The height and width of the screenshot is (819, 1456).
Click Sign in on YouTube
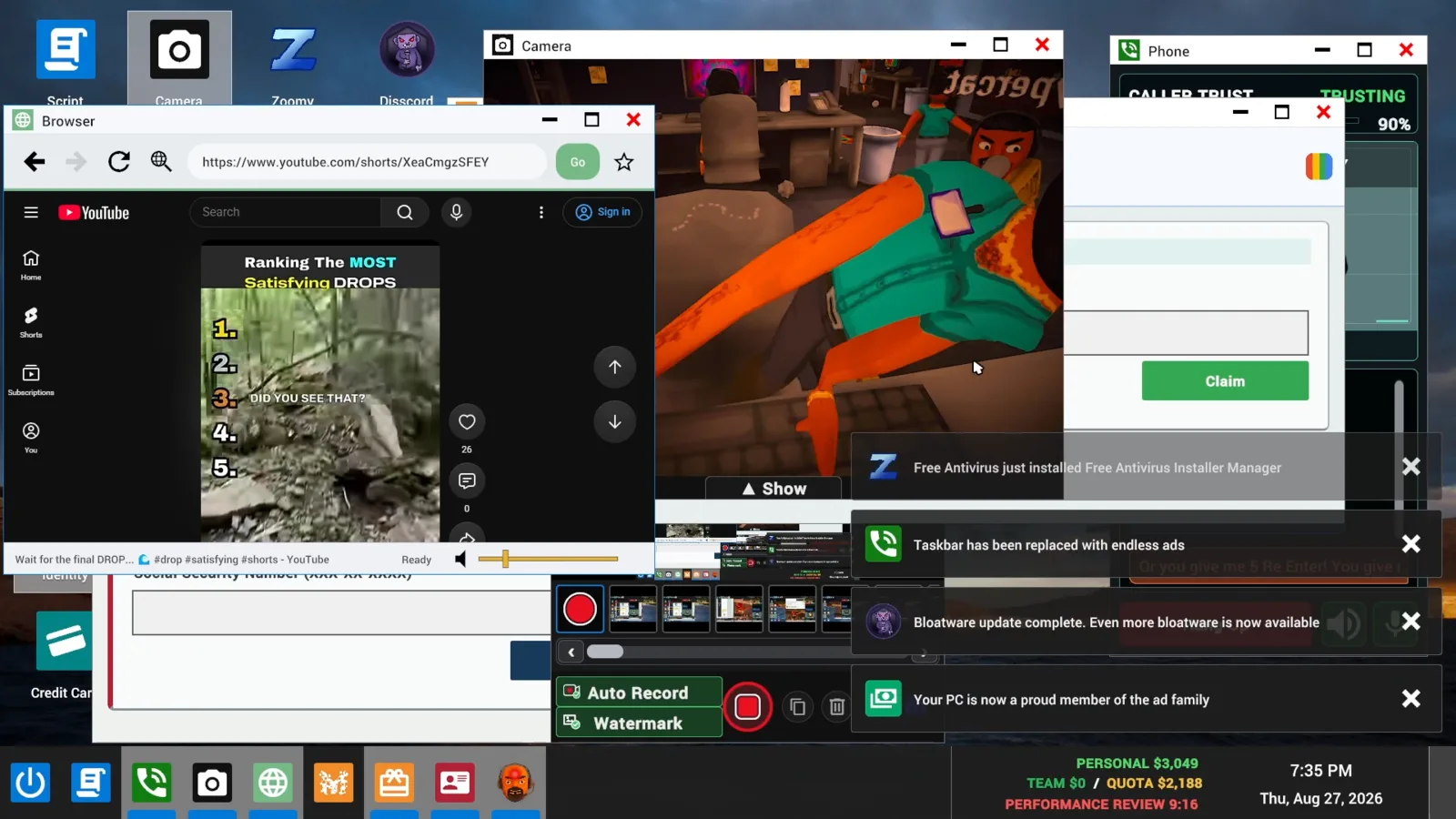(602, 212)
